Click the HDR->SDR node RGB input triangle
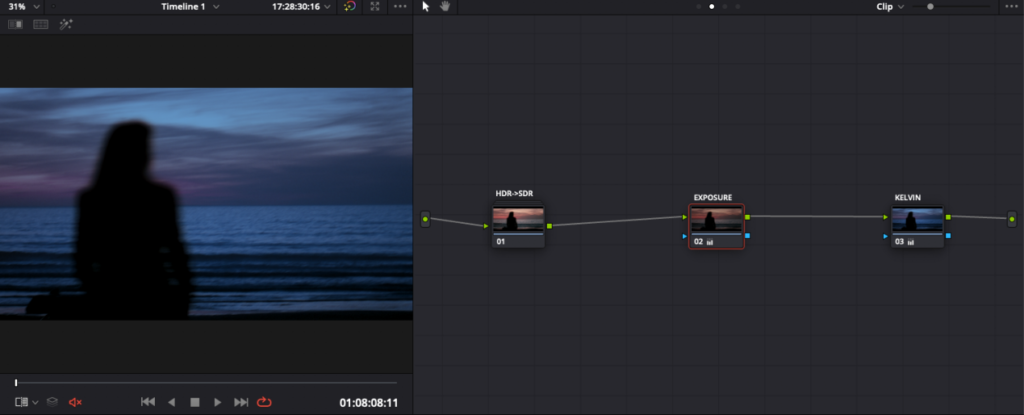The image size is (1024, 415). [x=486, y=226]
